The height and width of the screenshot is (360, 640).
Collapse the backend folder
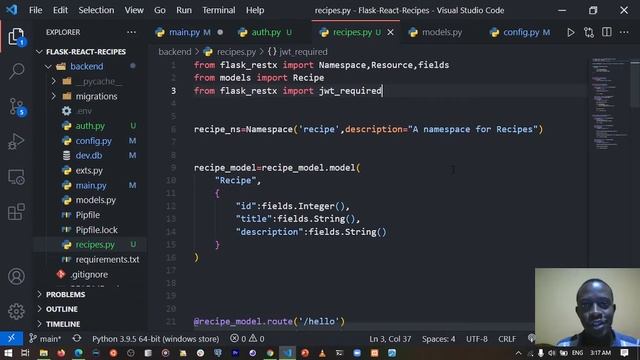pyautogui.click(x=48, y=66)
